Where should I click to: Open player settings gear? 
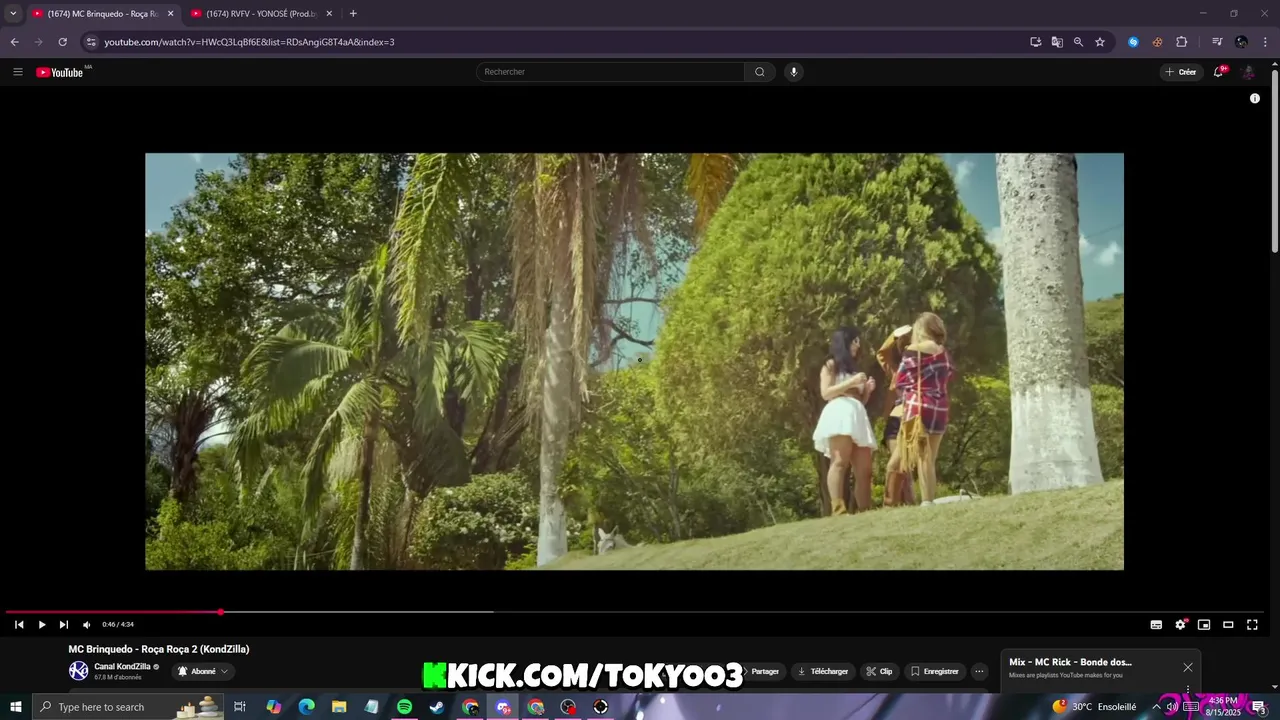[x=1181, y=625]
